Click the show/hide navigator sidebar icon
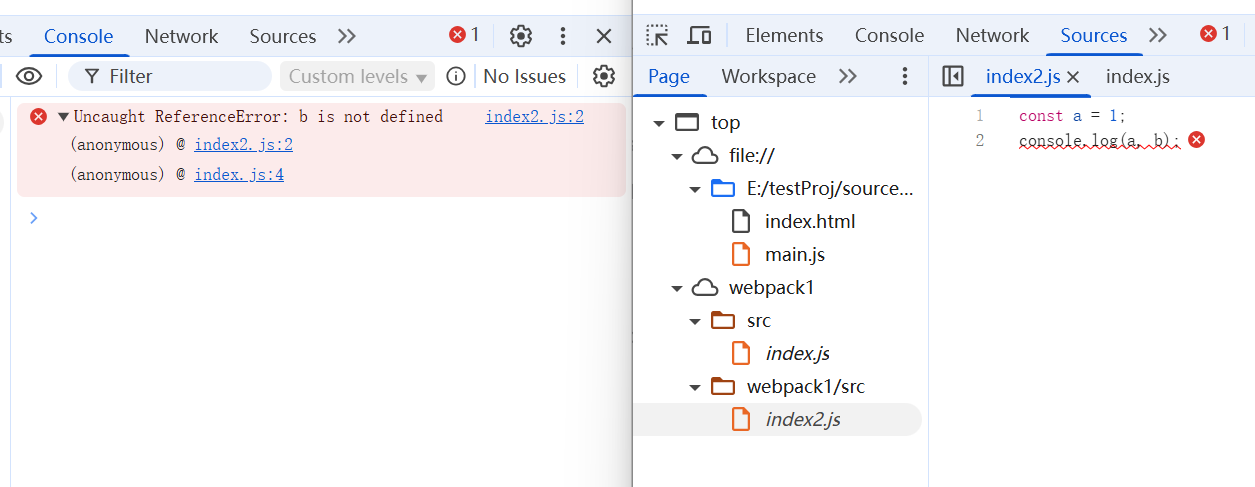The height and width of the screenshot is (487, 1255). pos(952,76)
